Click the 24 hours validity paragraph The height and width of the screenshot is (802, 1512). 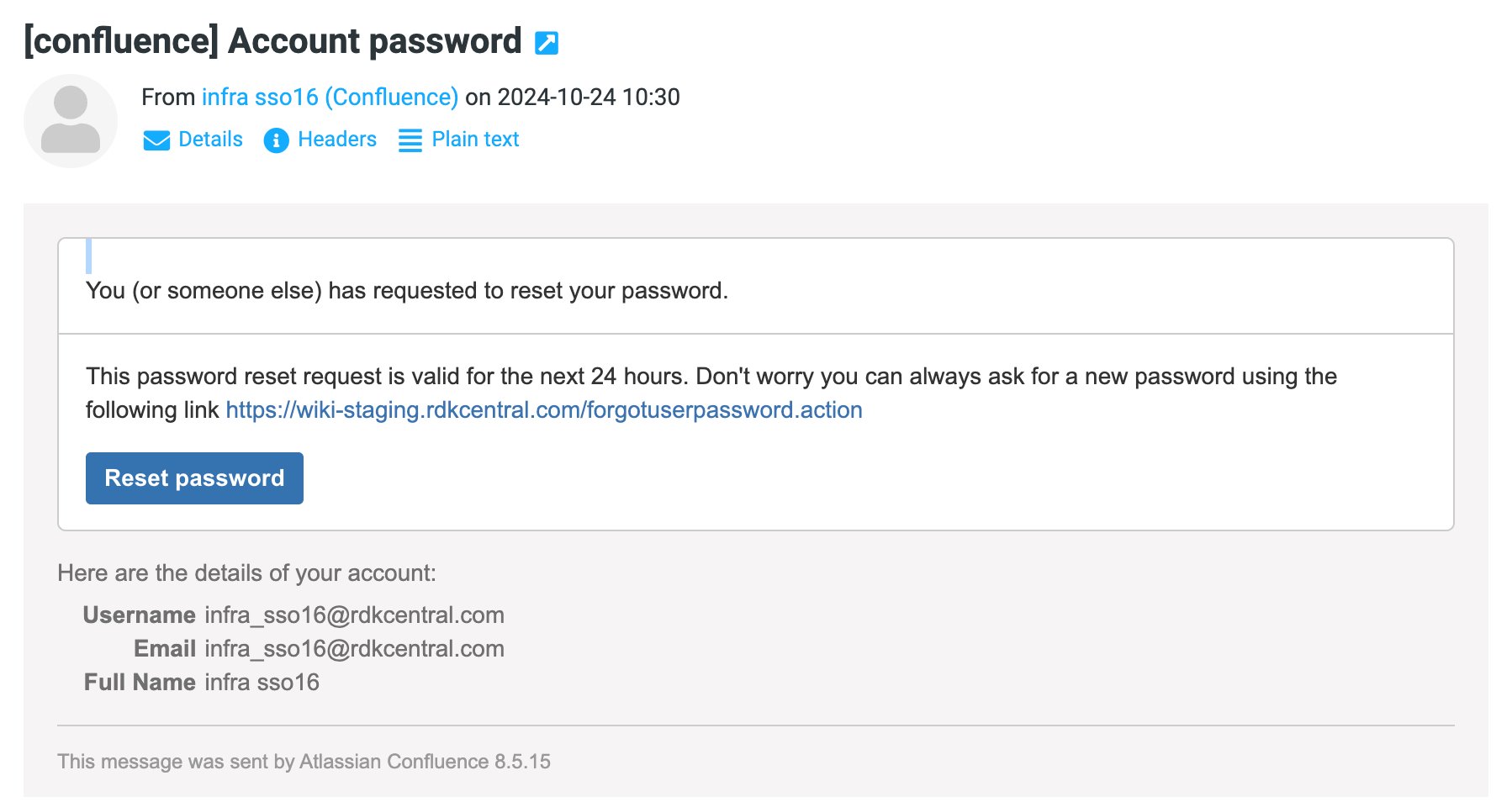tap(711, 393)
